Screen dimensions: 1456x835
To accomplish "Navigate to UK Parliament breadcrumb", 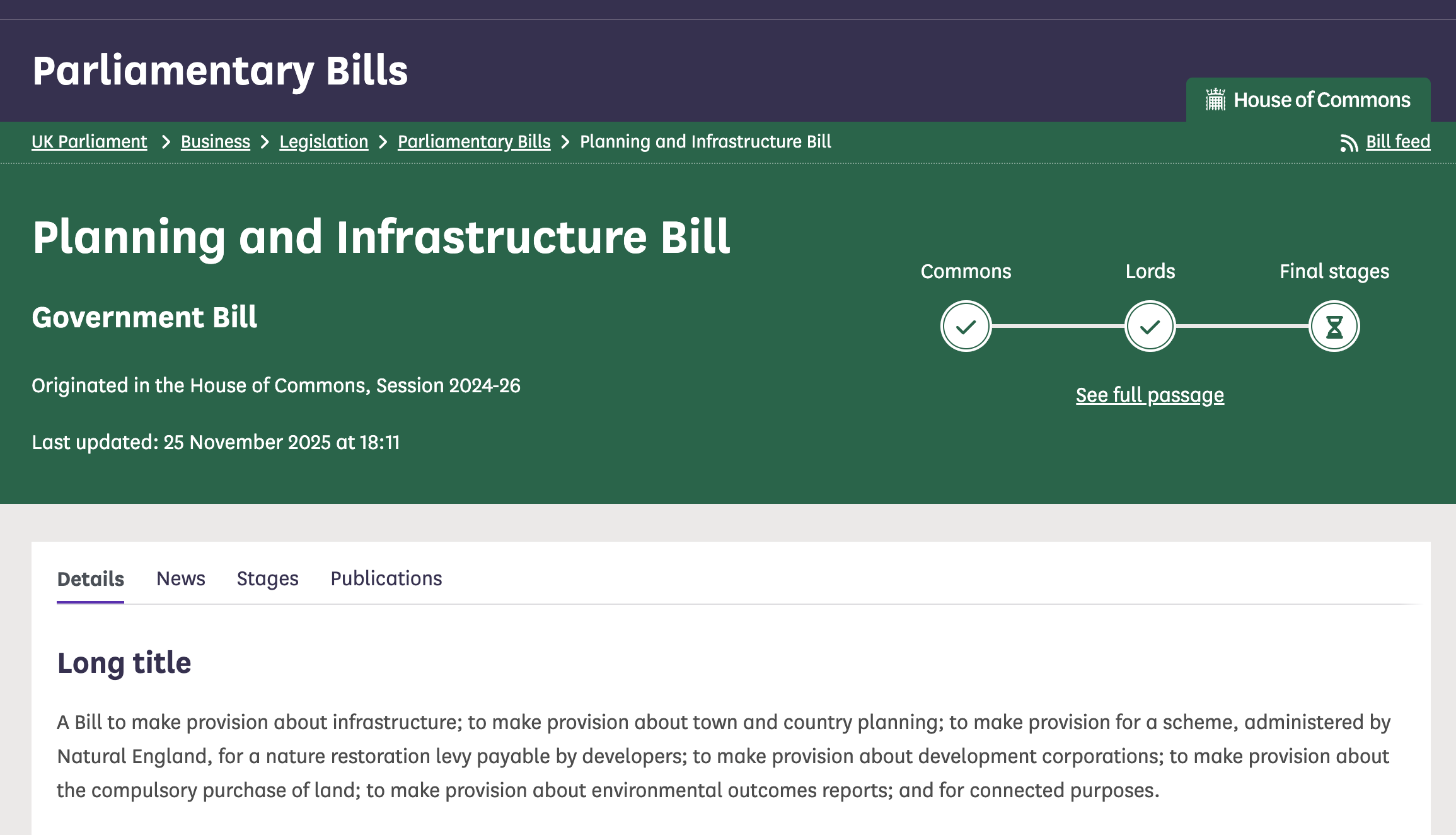I will point(89,143).
